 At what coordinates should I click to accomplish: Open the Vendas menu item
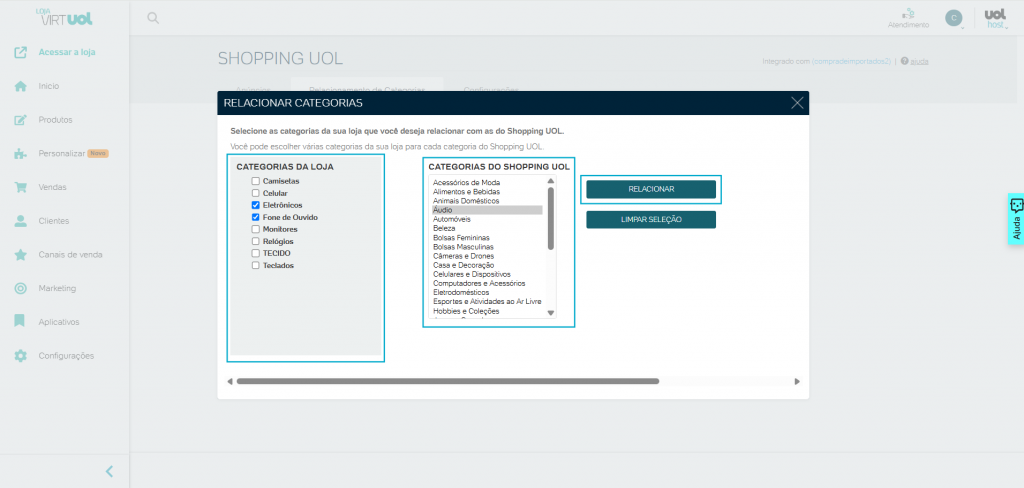pos(53,187)
